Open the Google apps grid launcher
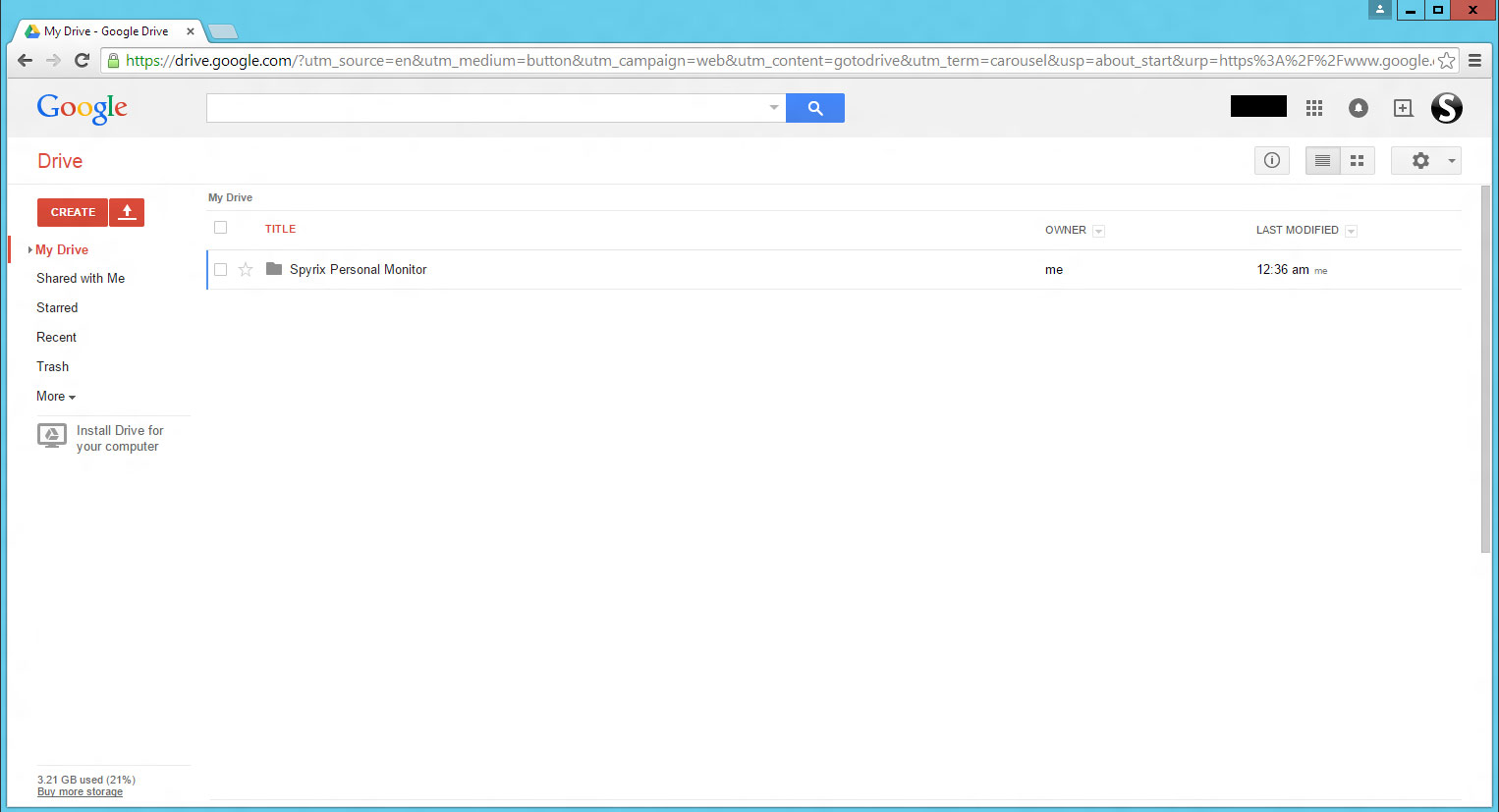This screenshot has width=1499, height=812. pos(1314,108)
